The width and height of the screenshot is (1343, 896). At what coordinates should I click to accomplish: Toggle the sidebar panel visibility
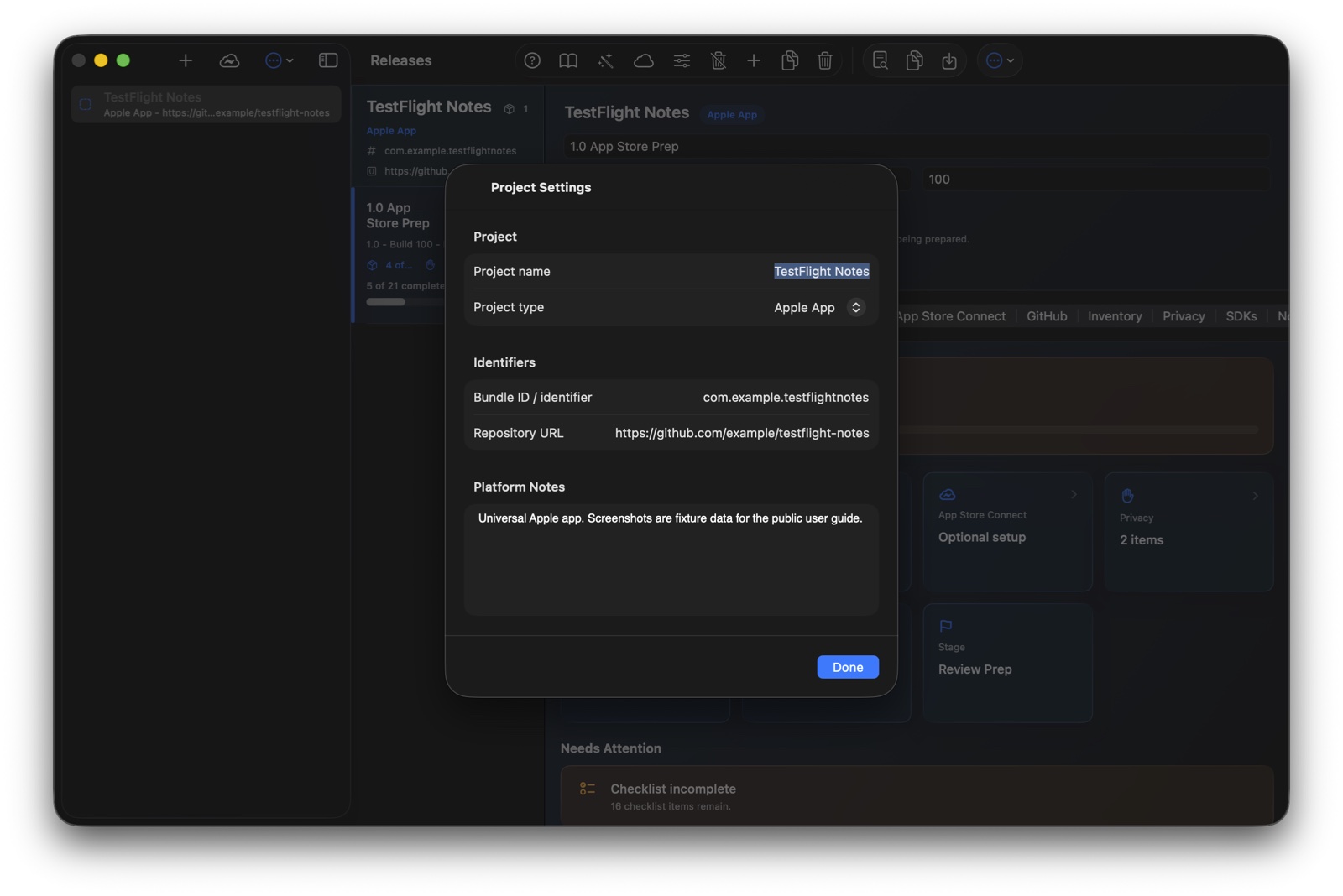pos(328,60)
